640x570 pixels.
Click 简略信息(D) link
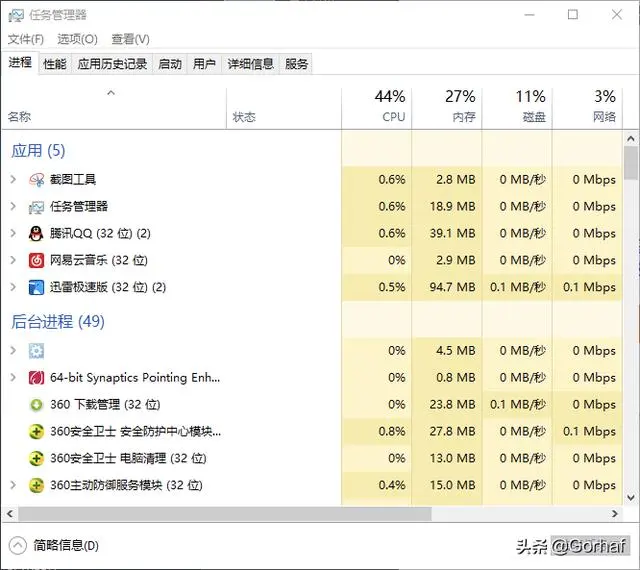(x=66, y=546)
